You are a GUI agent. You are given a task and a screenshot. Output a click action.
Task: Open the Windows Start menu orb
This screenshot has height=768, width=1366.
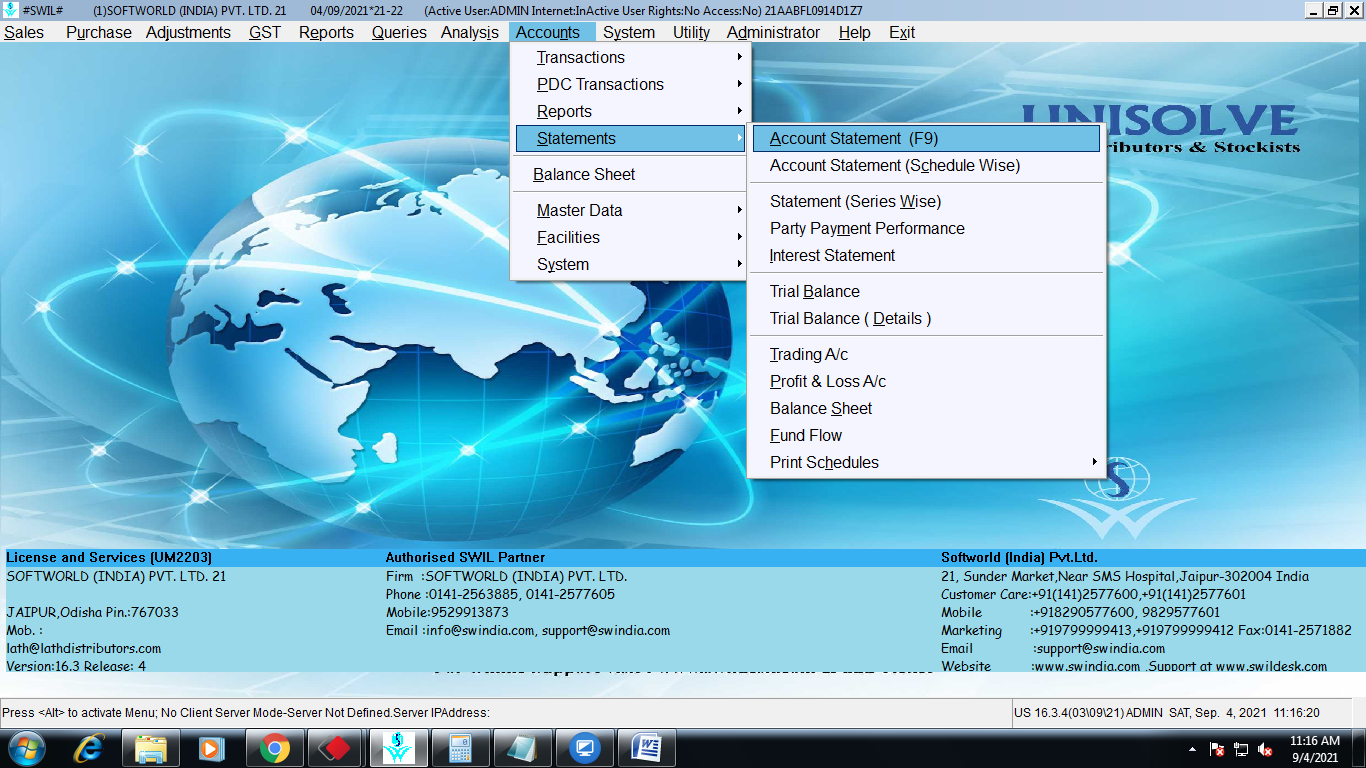pyautogui.click(x=26, y=748)
